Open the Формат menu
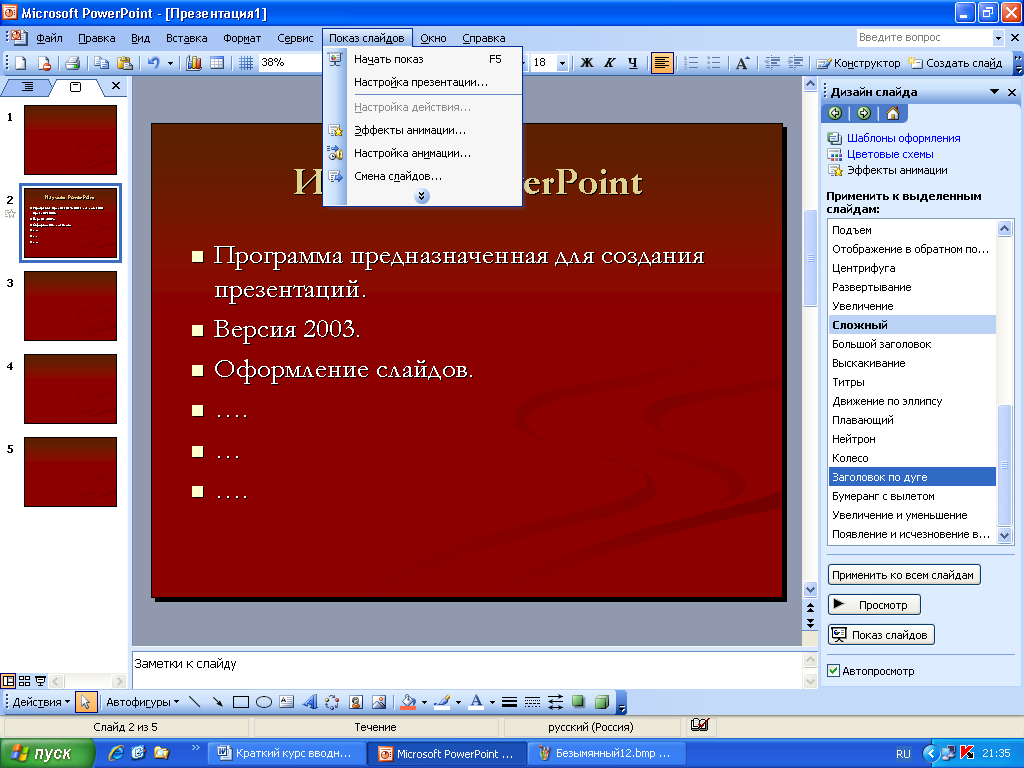 [x=242, y=38]
